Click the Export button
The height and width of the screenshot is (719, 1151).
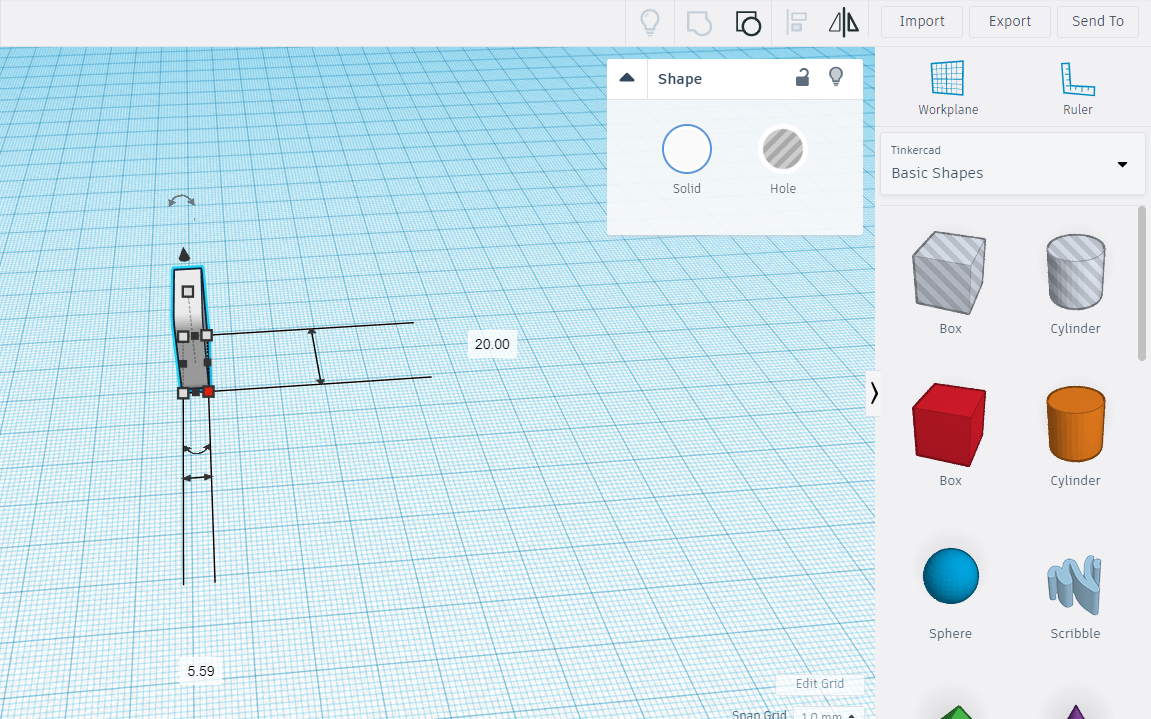click(1009, 21)
